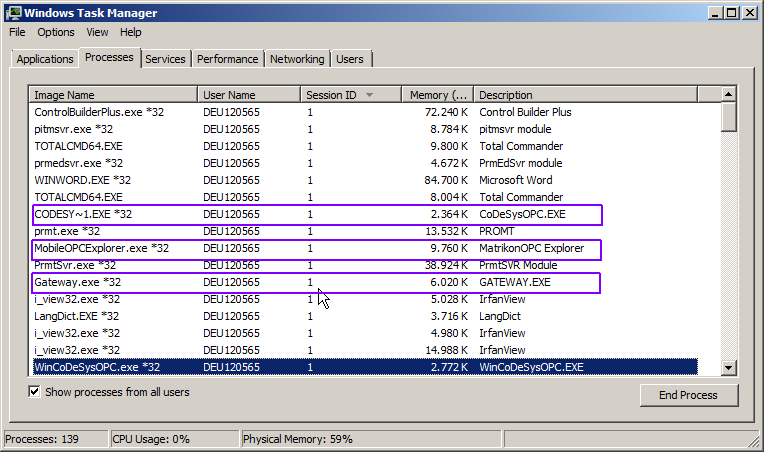Maximize the Task Manager window
Viewport: 764px width, 452px height.
coord(732,13)
